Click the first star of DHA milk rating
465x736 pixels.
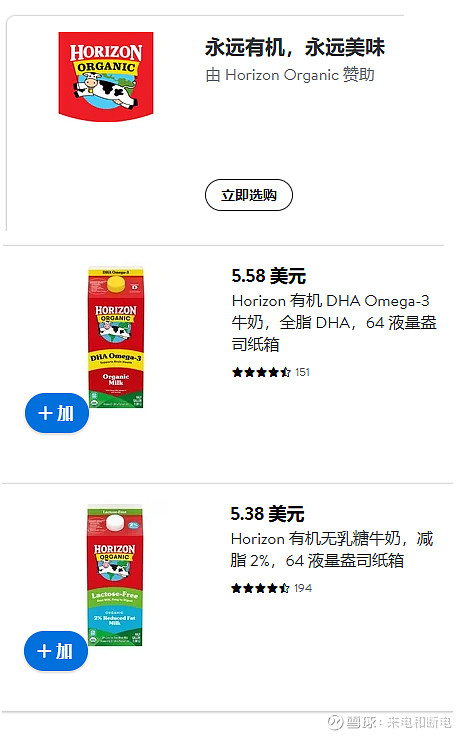point(237,372)
